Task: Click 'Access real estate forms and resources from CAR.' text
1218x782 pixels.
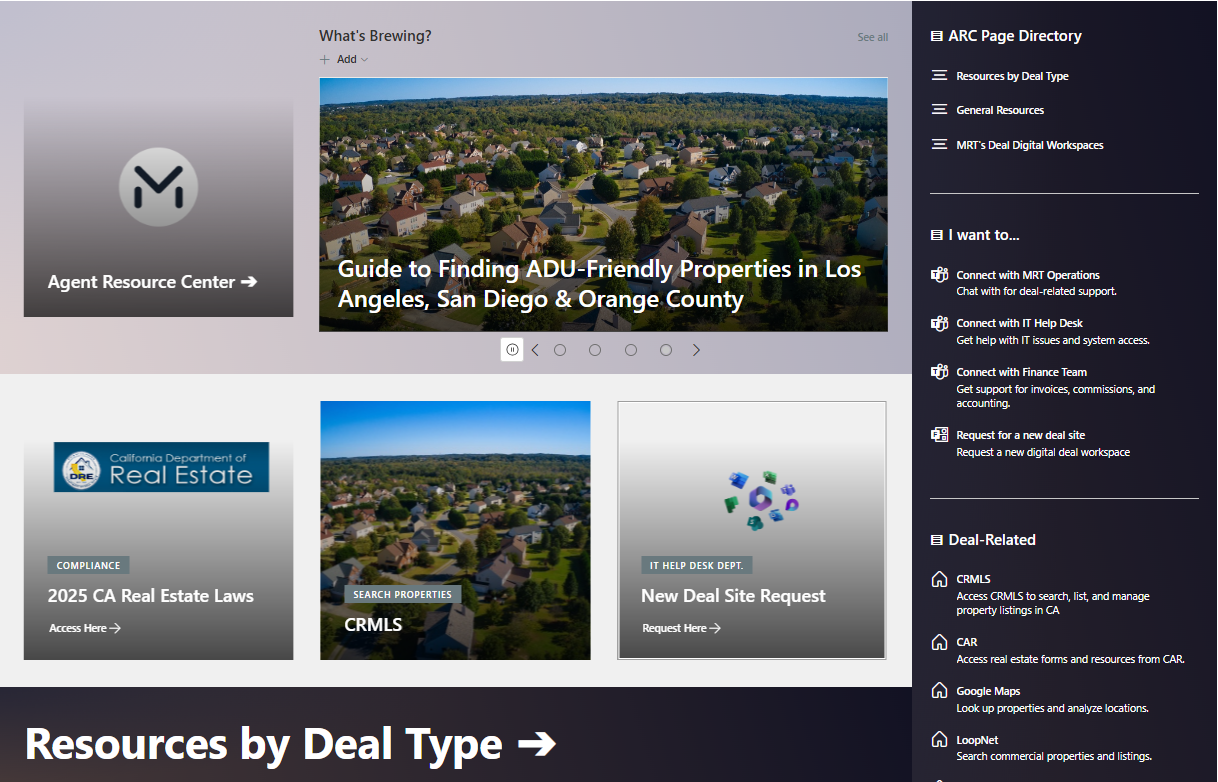Action: pos(1070,659)
